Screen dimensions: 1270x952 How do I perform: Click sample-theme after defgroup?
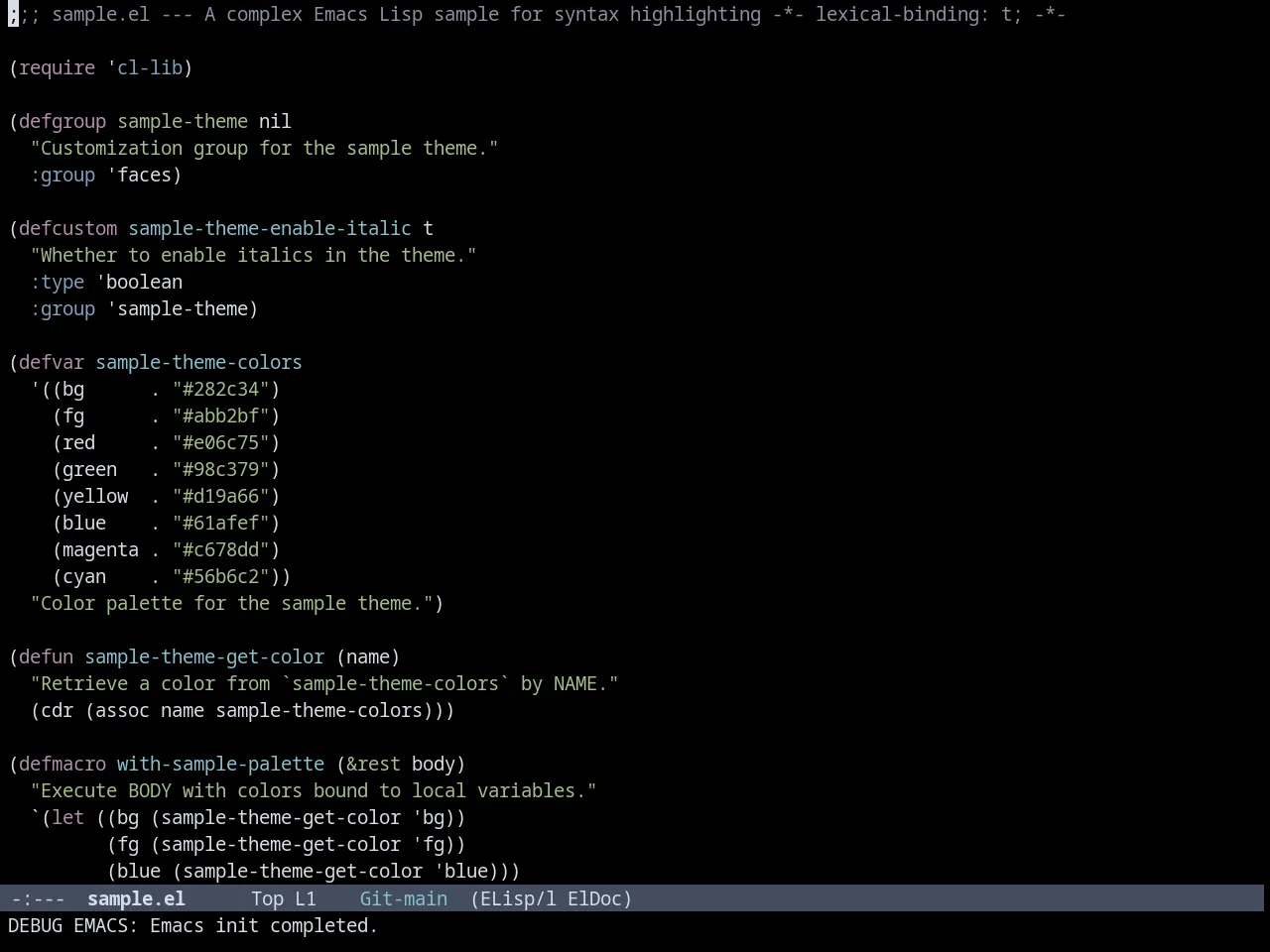click(183, 121)
